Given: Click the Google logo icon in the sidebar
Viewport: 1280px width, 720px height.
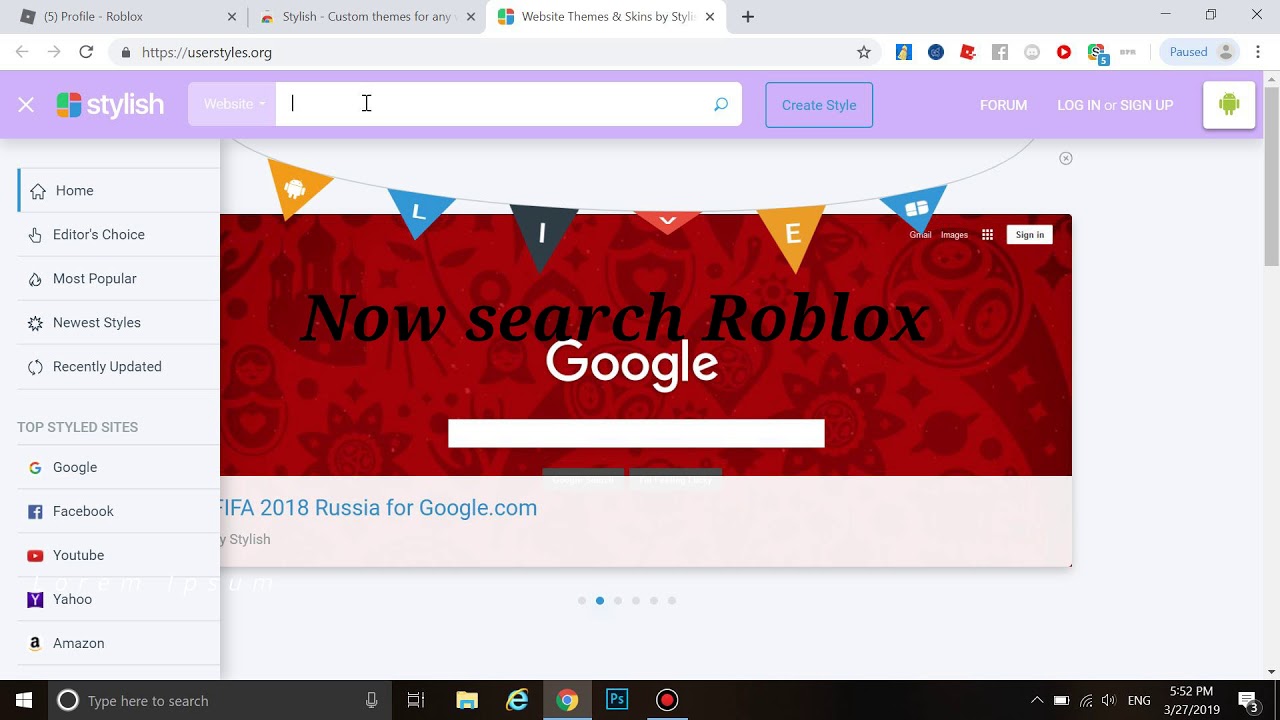Looking at the screenshot, I should [x=35, y=468].
